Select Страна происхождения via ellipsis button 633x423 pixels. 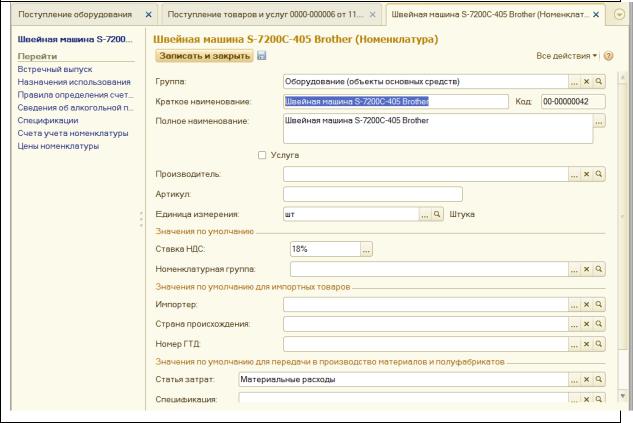pos(574,324)
